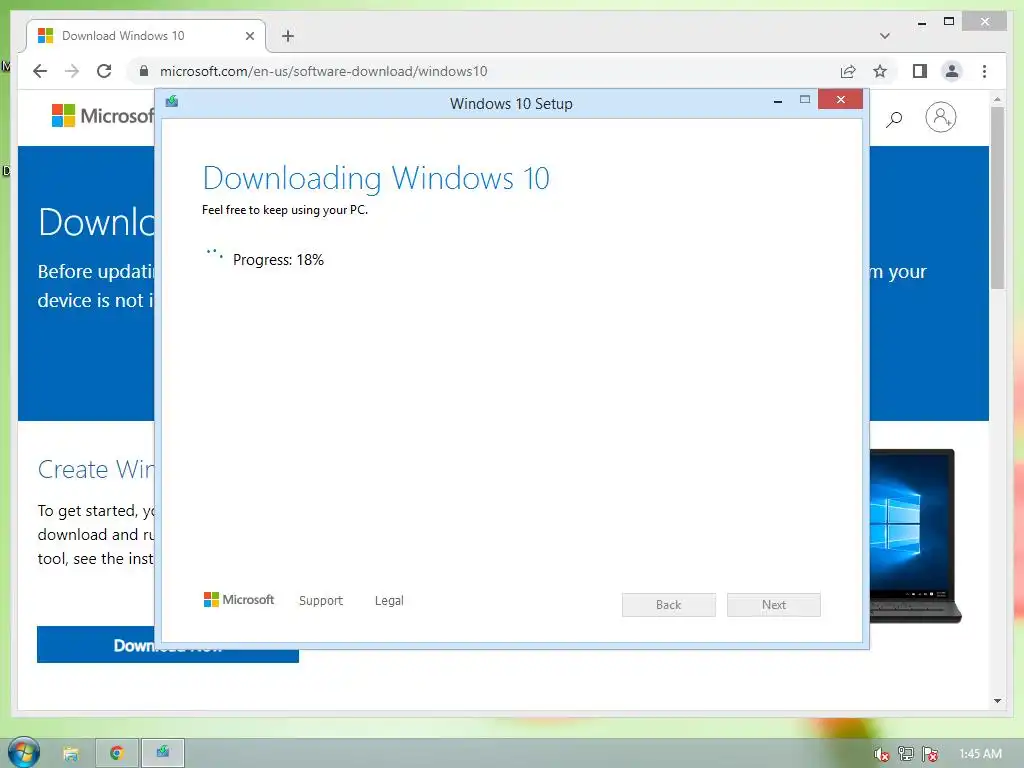The height and width of the screenshot is (768, 1024).
Task: Click the network tray icon
Action: point(906,754)
